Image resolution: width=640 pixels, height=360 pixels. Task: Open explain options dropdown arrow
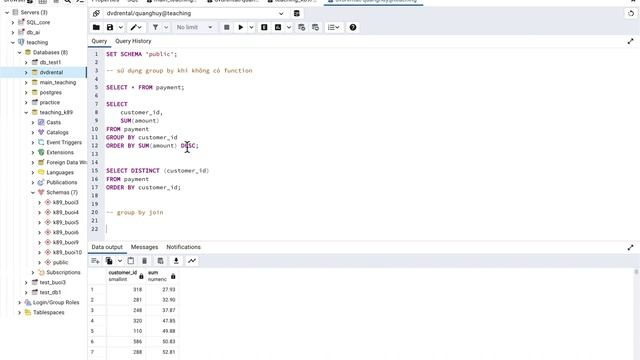click(289, 27)
